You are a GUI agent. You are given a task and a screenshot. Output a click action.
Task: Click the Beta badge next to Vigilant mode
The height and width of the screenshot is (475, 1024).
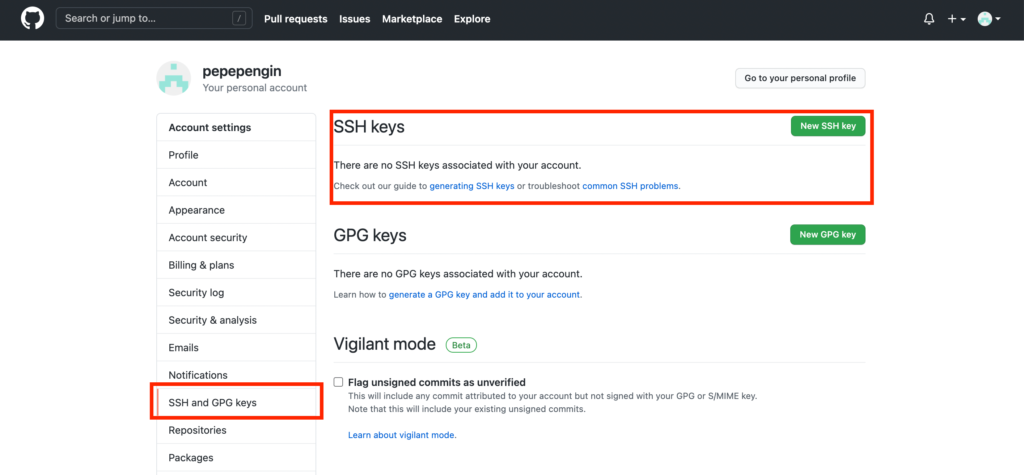[x=461, y=344]
